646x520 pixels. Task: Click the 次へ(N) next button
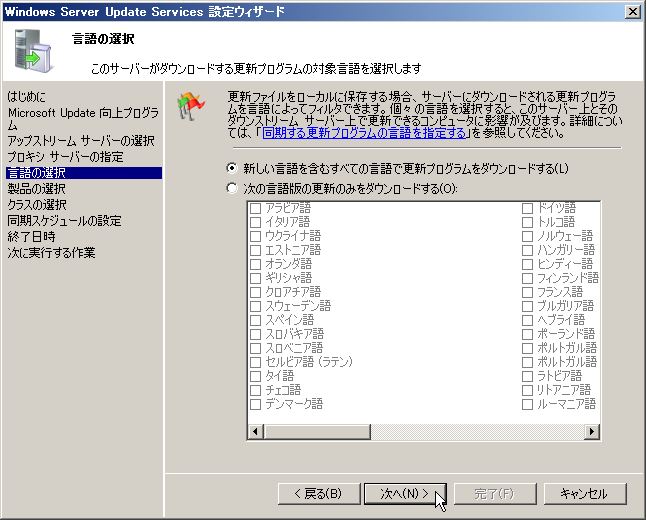(405, 494)
